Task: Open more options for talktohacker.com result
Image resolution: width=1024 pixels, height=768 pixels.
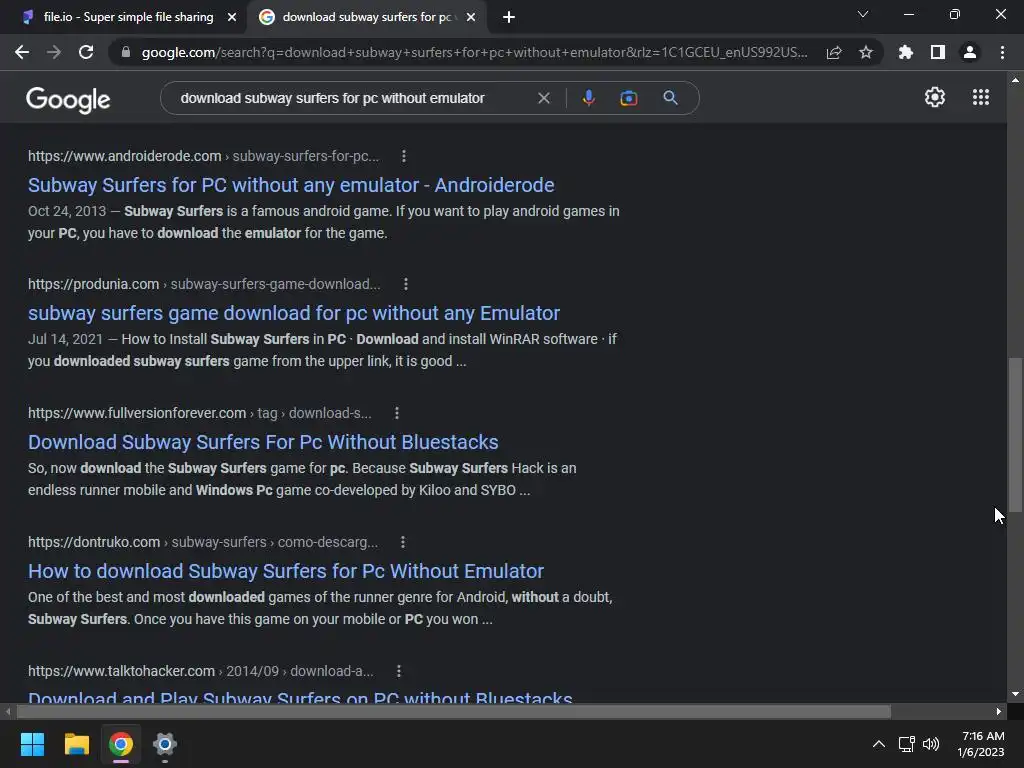Action: 398,671
